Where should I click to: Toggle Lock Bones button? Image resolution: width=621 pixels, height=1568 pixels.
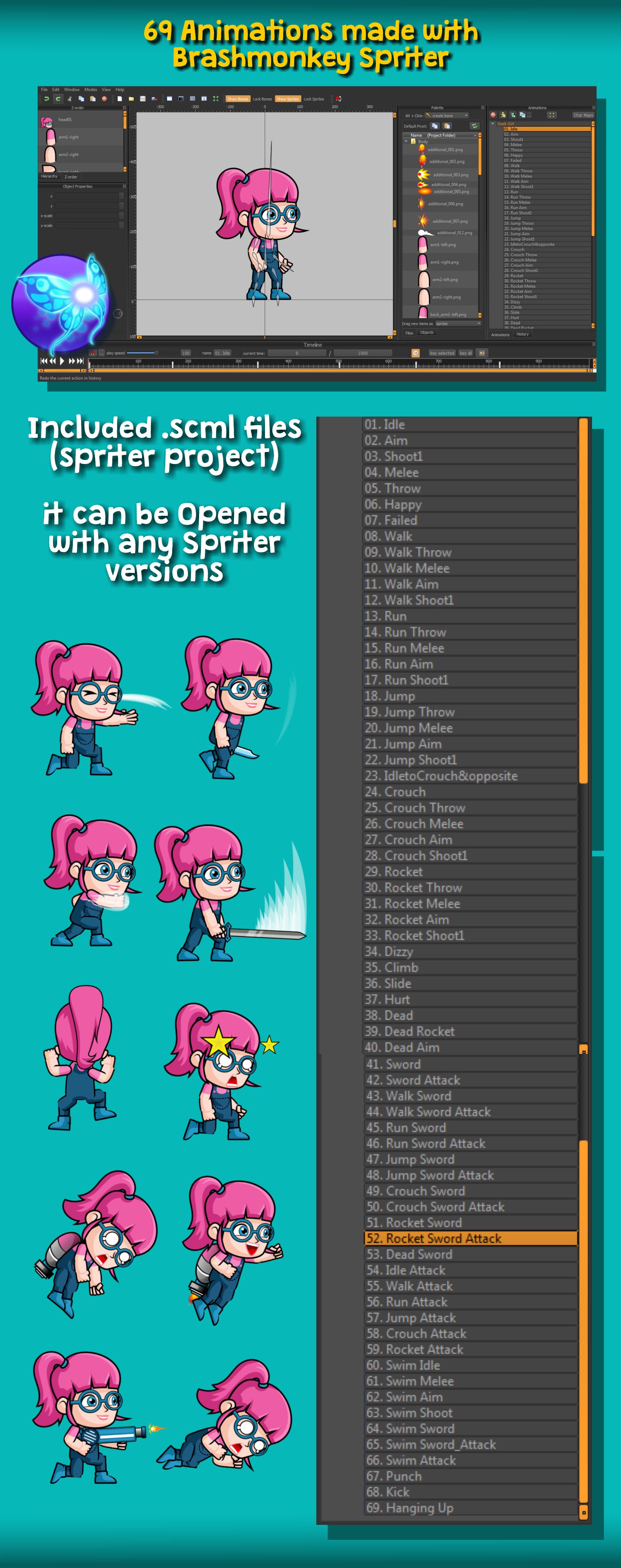[x=262, y=99]
